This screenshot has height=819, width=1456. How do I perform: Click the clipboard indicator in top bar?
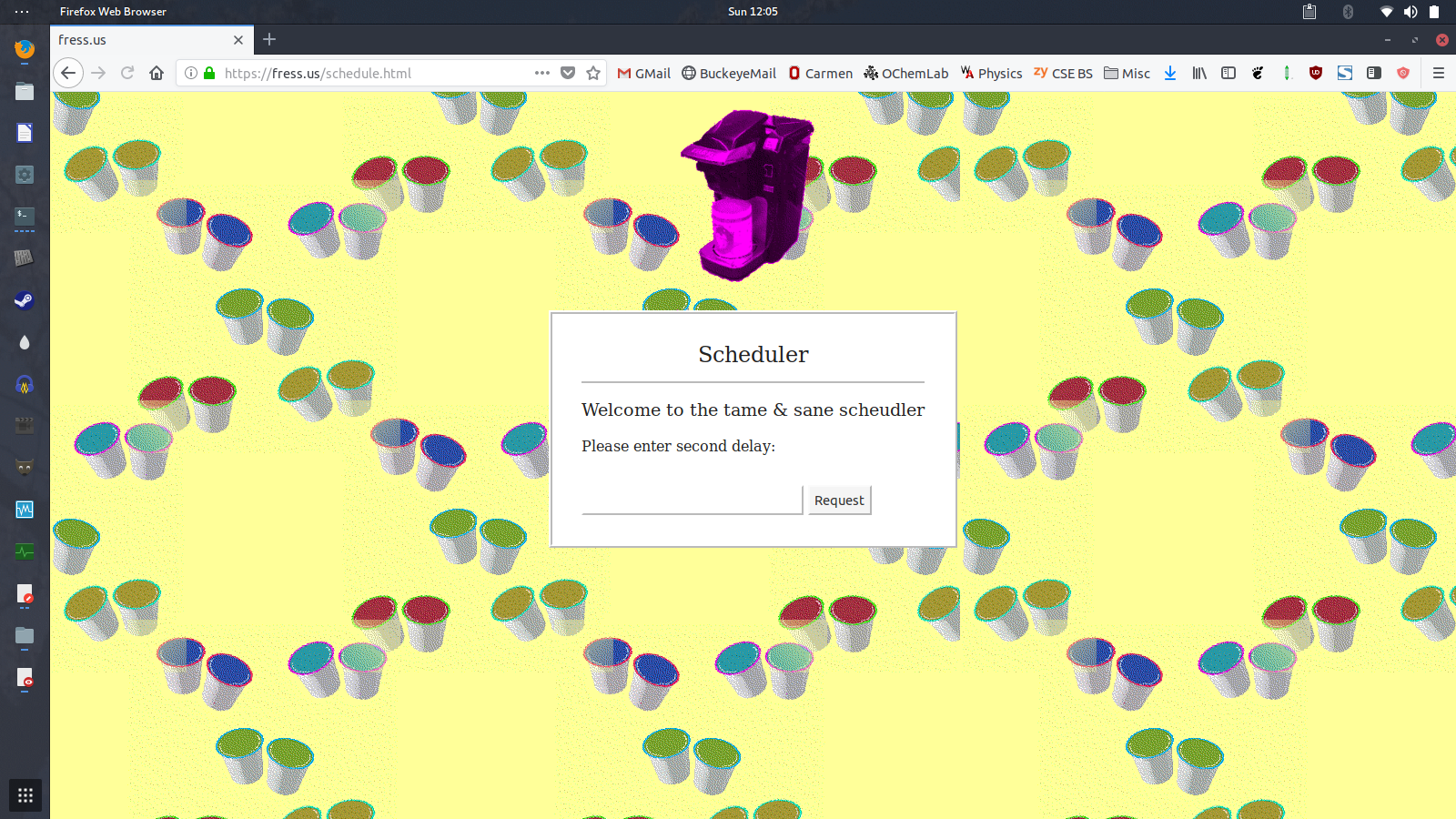tap(1309, 12)
